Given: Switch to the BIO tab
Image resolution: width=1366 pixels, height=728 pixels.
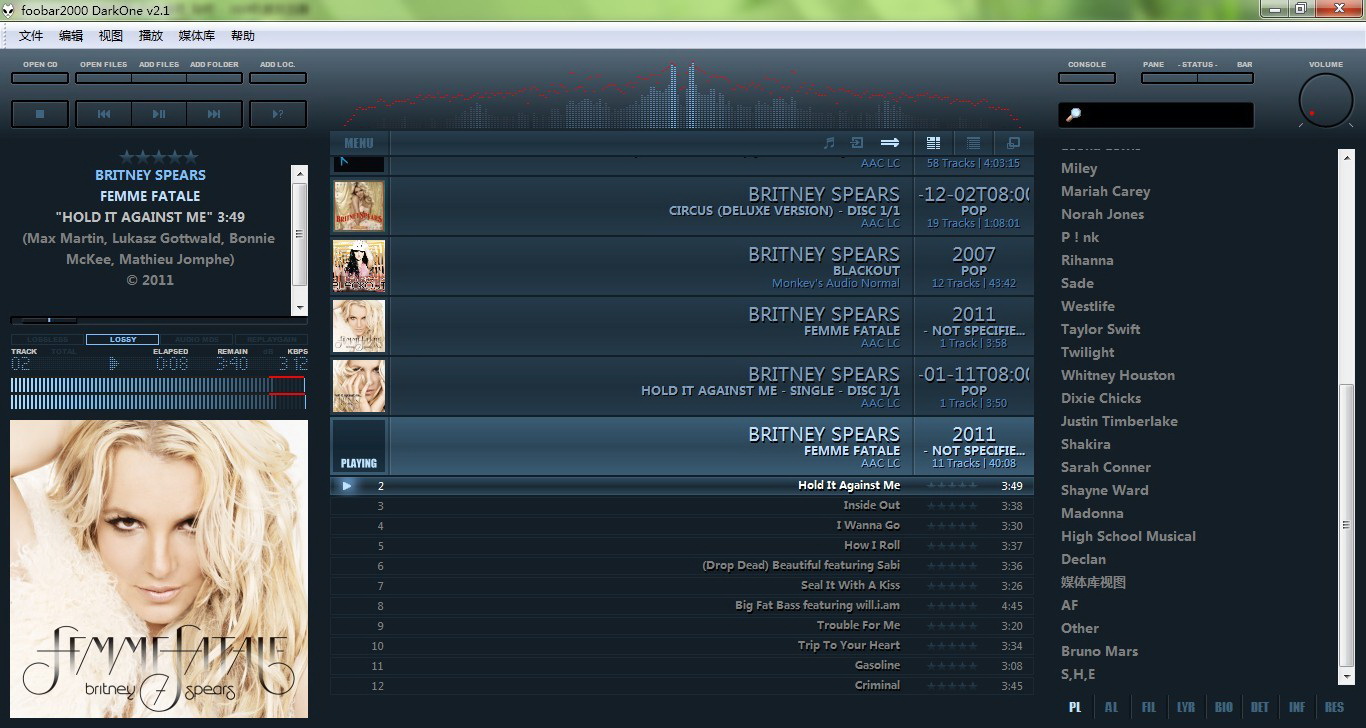Looking at the screenshot, I should [1223, 707].
